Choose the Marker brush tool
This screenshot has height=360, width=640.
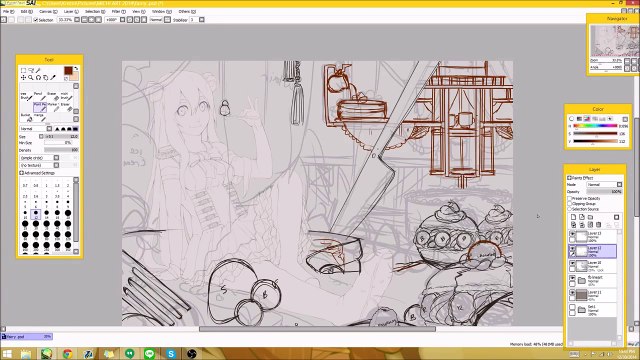click(53, 107)
